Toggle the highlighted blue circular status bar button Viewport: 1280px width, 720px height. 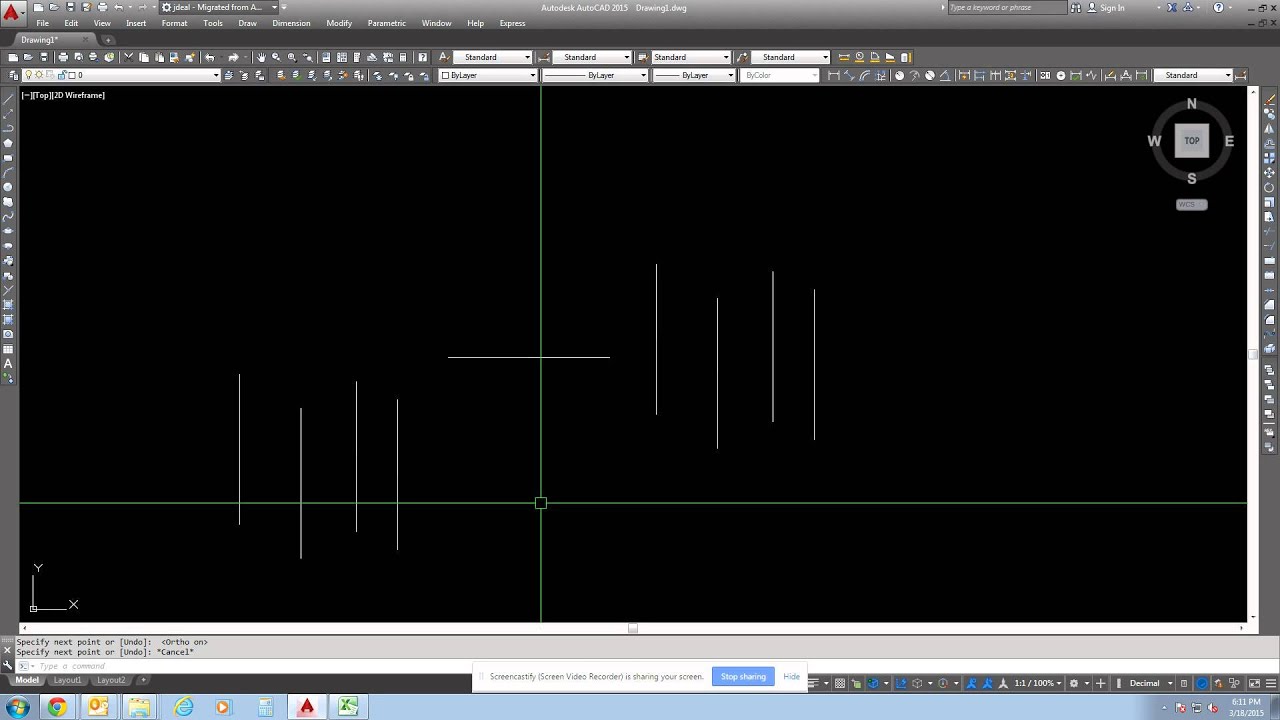click(x=1201, y=683)
